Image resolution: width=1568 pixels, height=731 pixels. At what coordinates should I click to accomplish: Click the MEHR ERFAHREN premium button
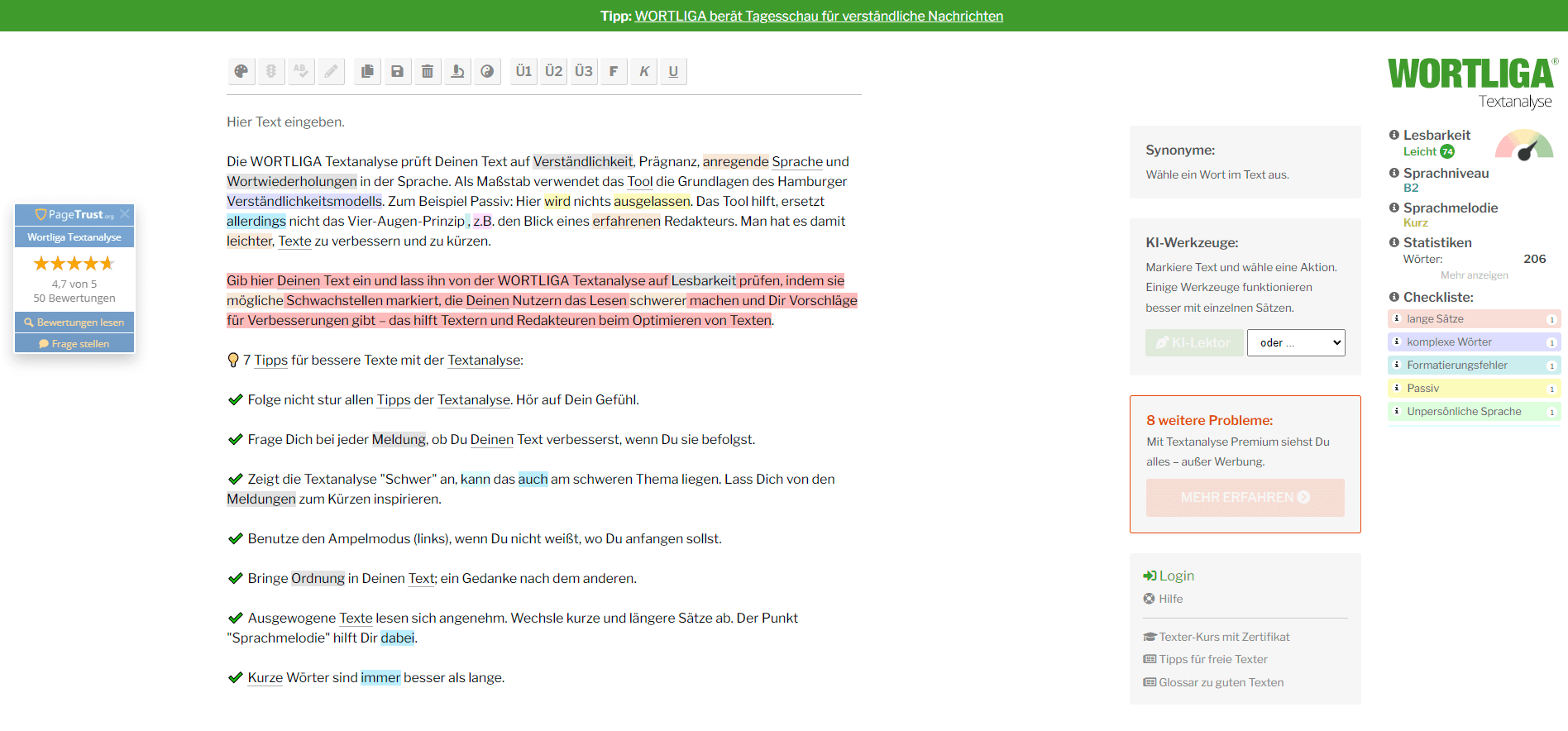coord(1245,498)
